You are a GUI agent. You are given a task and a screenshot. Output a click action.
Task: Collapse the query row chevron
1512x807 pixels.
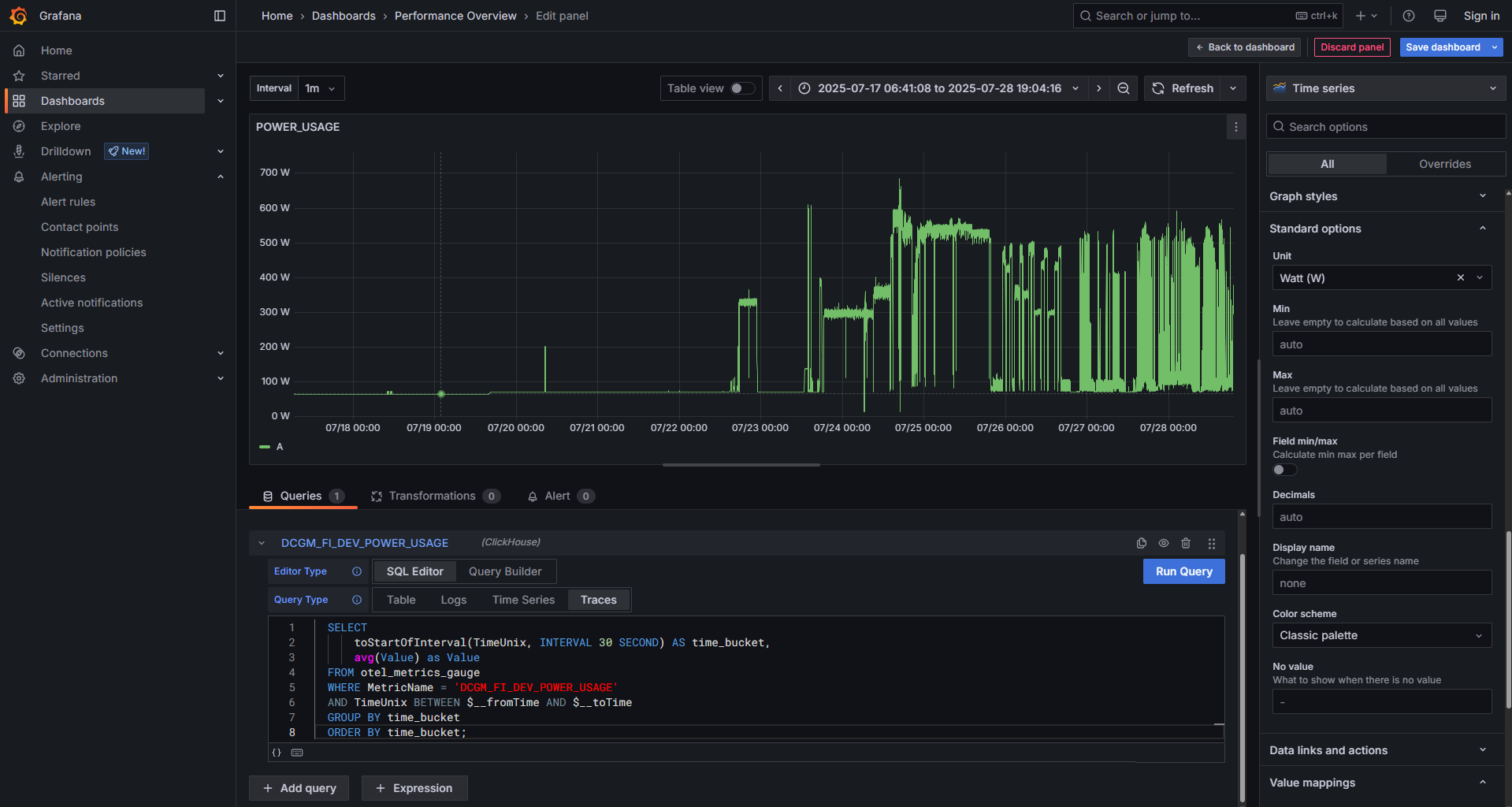[262, 543]
